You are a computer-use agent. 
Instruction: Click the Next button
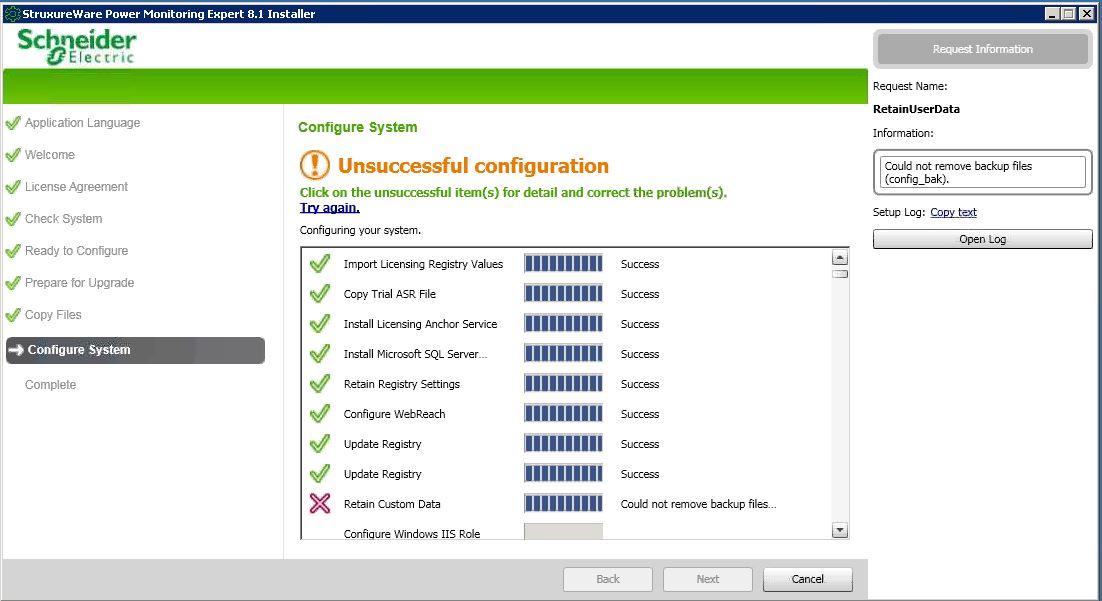tap(708, 579)
